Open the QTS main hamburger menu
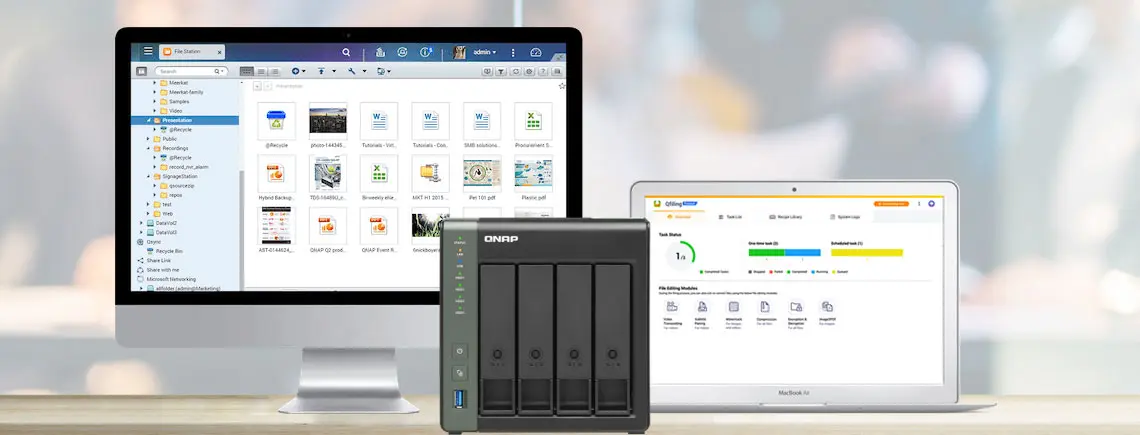The width and height of the screenshot is (1140, 435). [x=148, y=52]
